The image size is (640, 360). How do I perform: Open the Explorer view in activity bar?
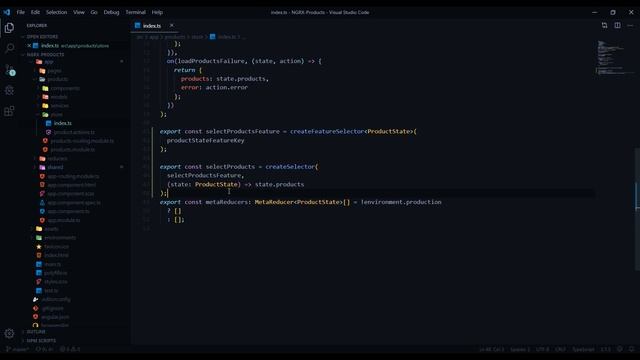[9, 28]
